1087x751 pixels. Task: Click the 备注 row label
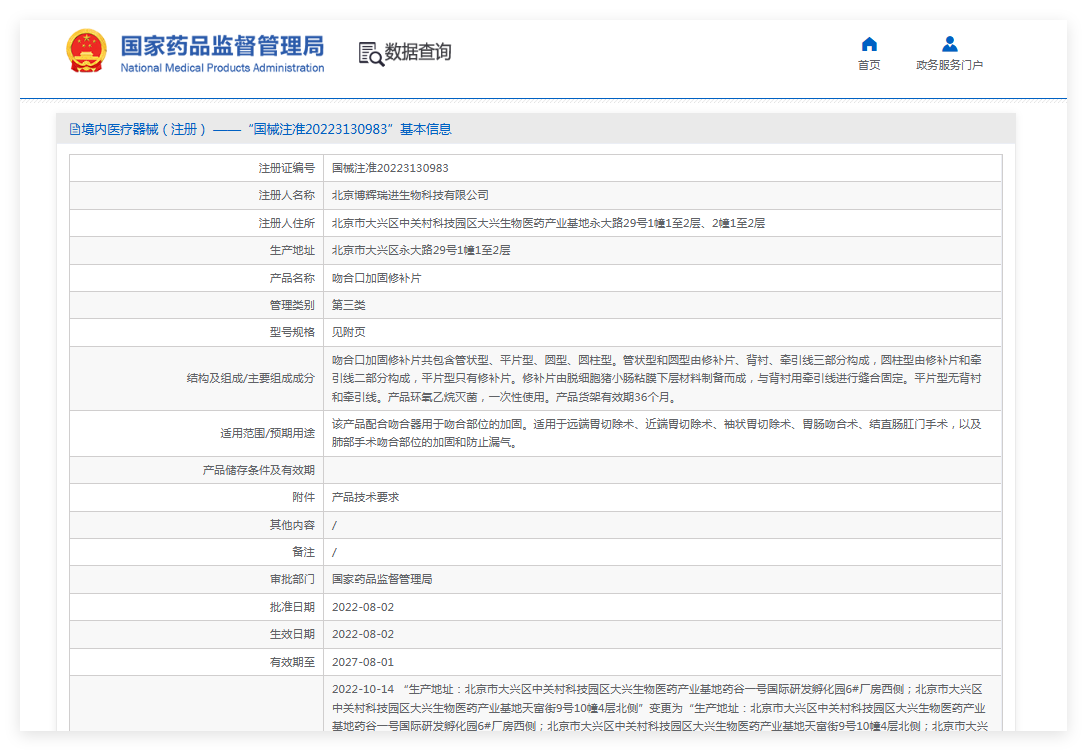304,552
